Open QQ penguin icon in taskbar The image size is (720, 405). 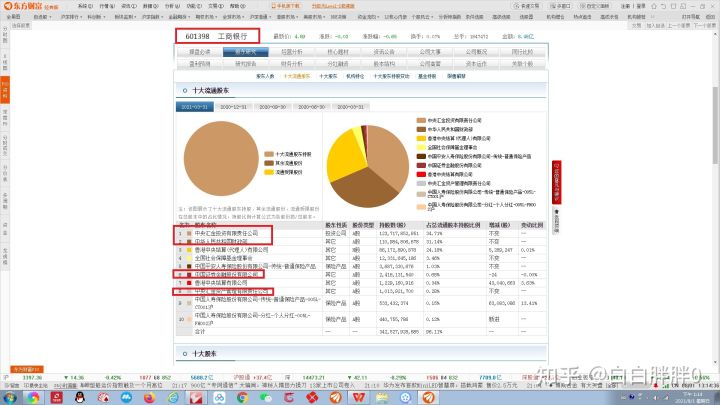tap(80, 397)
